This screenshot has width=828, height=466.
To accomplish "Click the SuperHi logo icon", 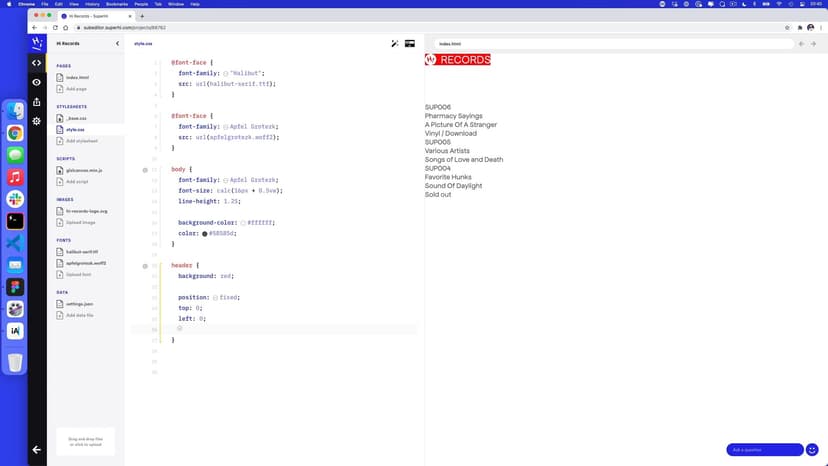I will [x=37, y=43].
